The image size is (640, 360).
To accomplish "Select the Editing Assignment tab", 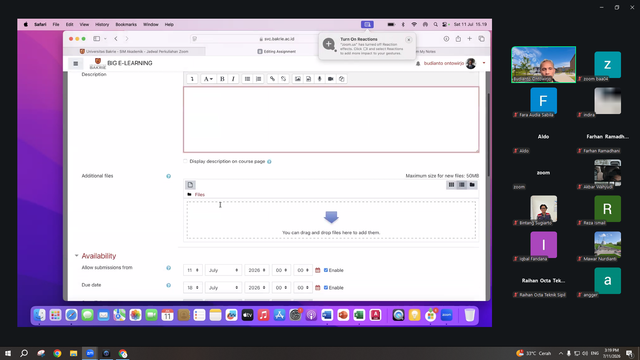I will point(276,51).
